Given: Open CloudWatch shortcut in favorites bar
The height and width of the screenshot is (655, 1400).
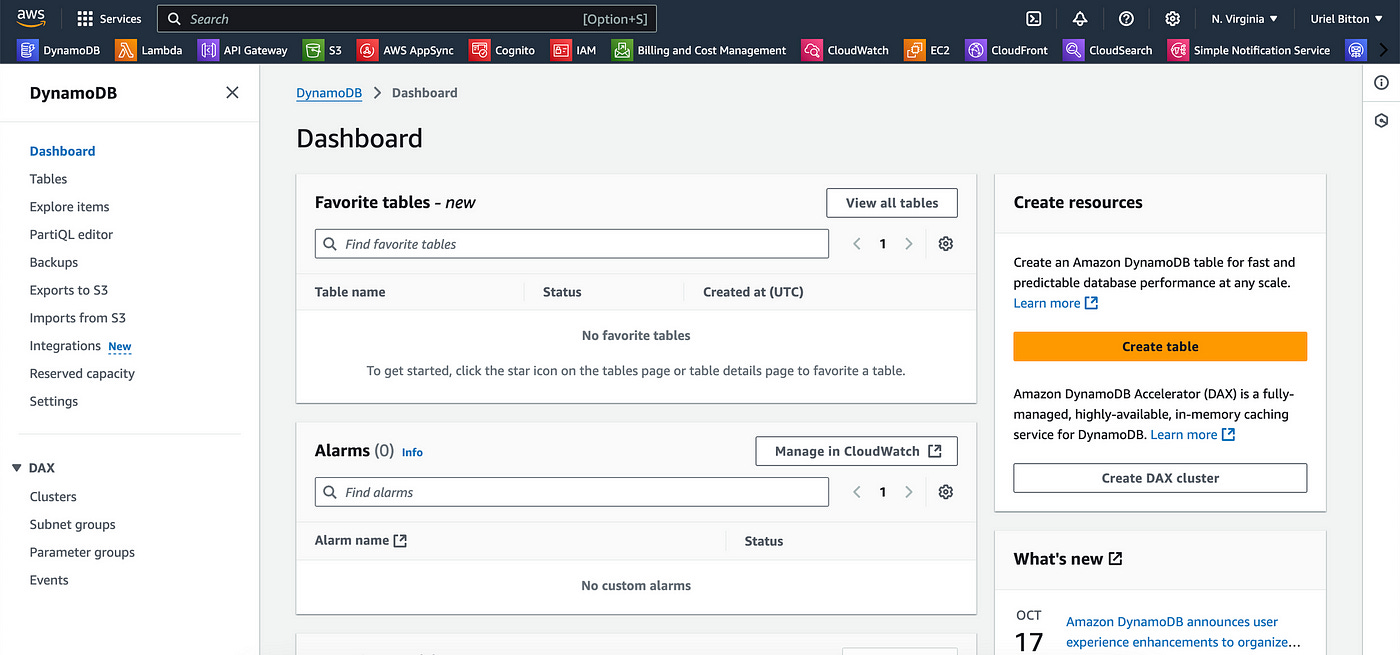Looking at the screenshot, I should (x=845, y=50).
